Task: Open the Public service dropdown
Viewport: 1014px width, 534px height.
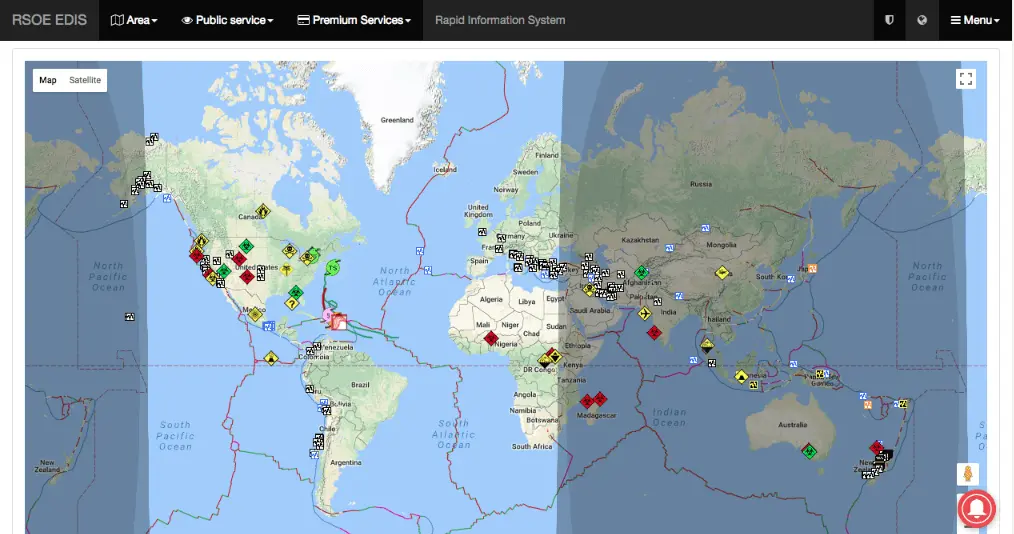Action: (x=227, y=20)
